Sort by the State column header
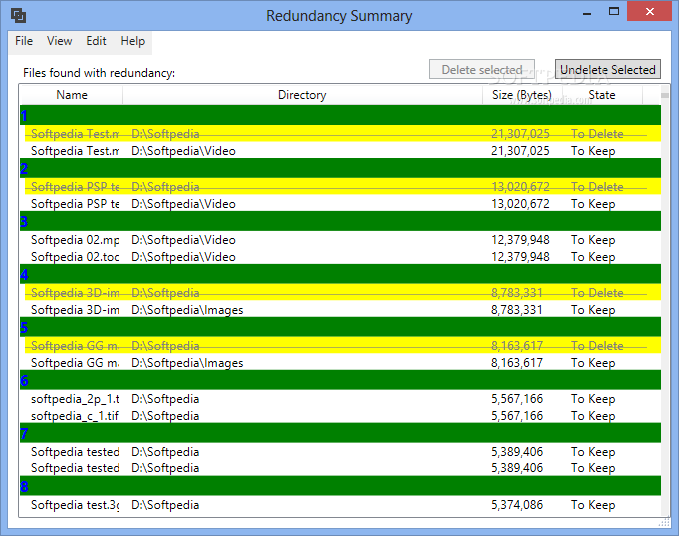679x536 pixels. click(602, 95)
